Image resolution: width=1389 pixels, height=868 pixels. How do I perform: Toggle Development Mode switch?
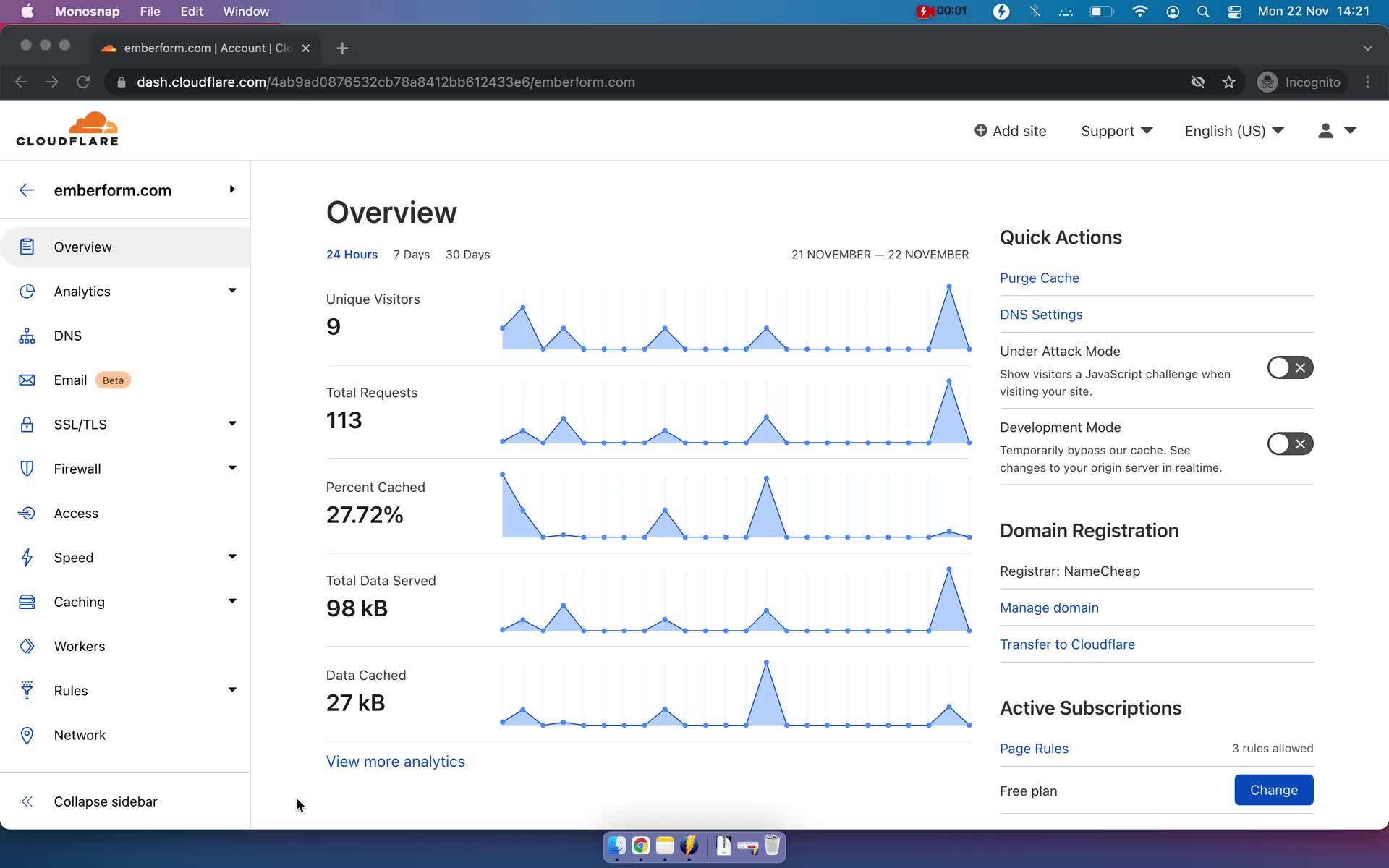point(1290,443)
